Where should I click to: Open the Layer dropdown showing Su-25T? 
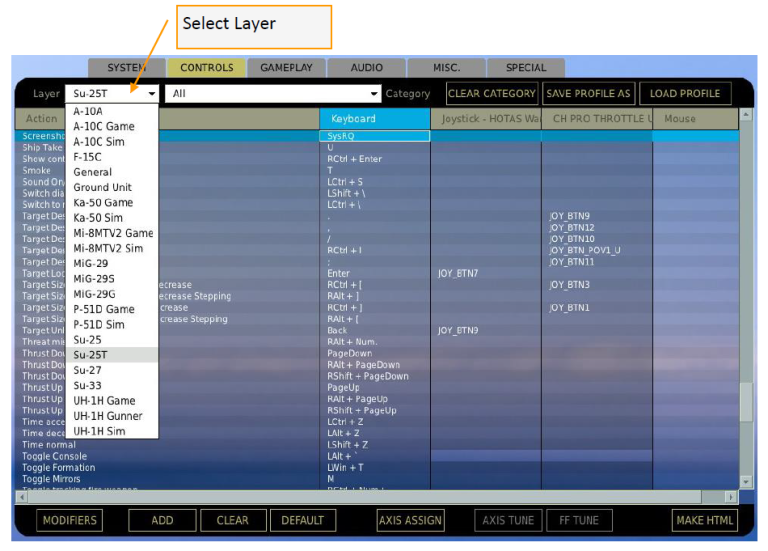pyautogui.click(x=113, y=94)
